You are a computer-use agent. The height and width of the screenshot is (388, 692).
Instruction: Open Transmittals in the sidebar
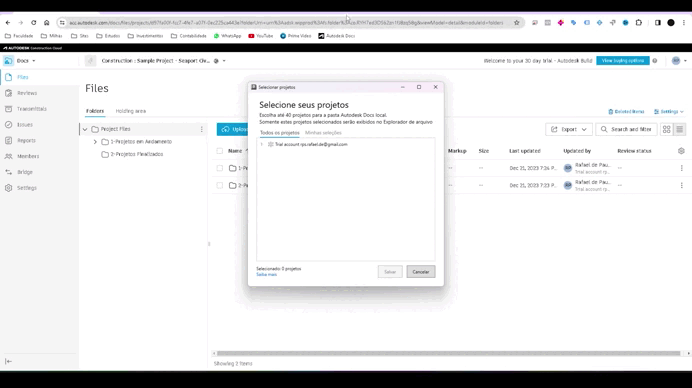pos(31,109)
